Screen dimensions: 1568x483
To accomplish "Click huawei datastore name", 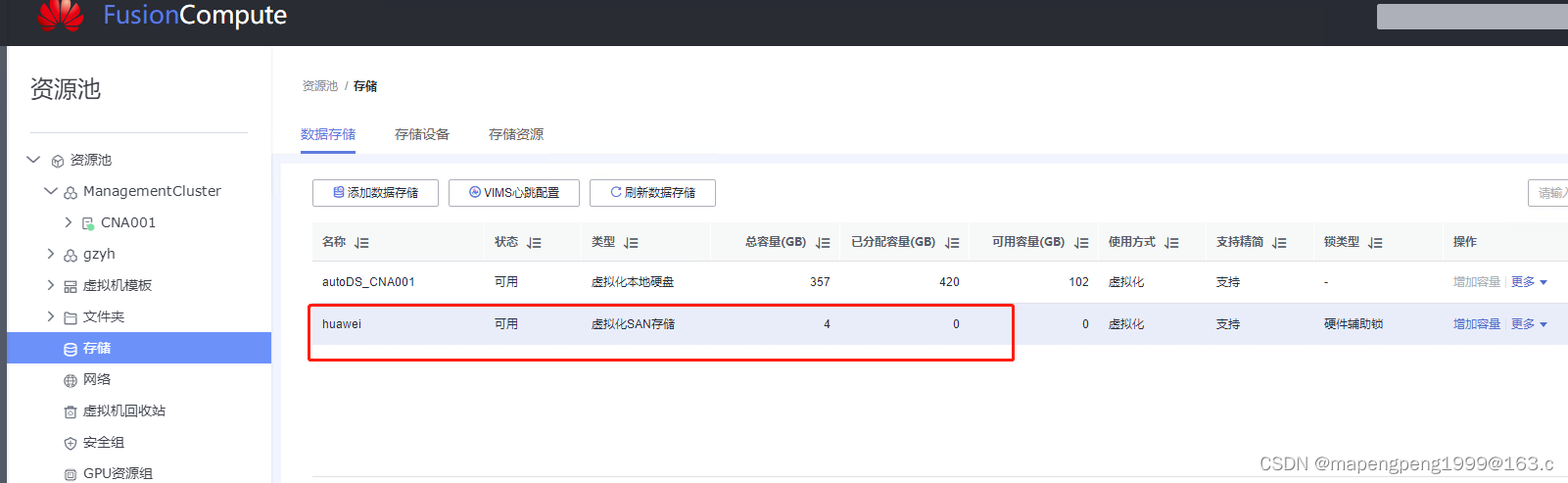I will (342, 324).
